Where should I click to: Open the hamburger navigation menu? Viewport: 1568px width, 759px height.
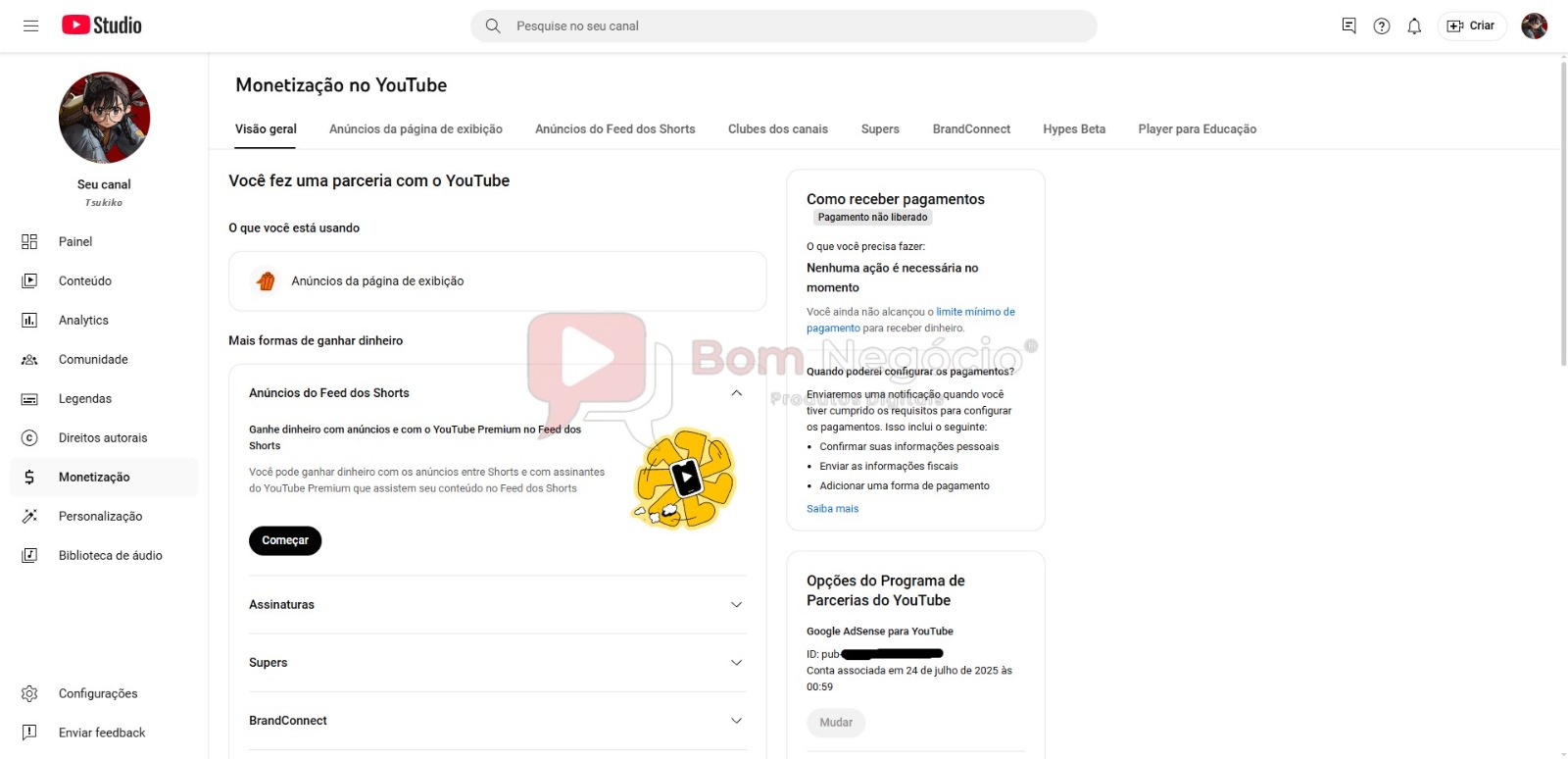point(30,25)
